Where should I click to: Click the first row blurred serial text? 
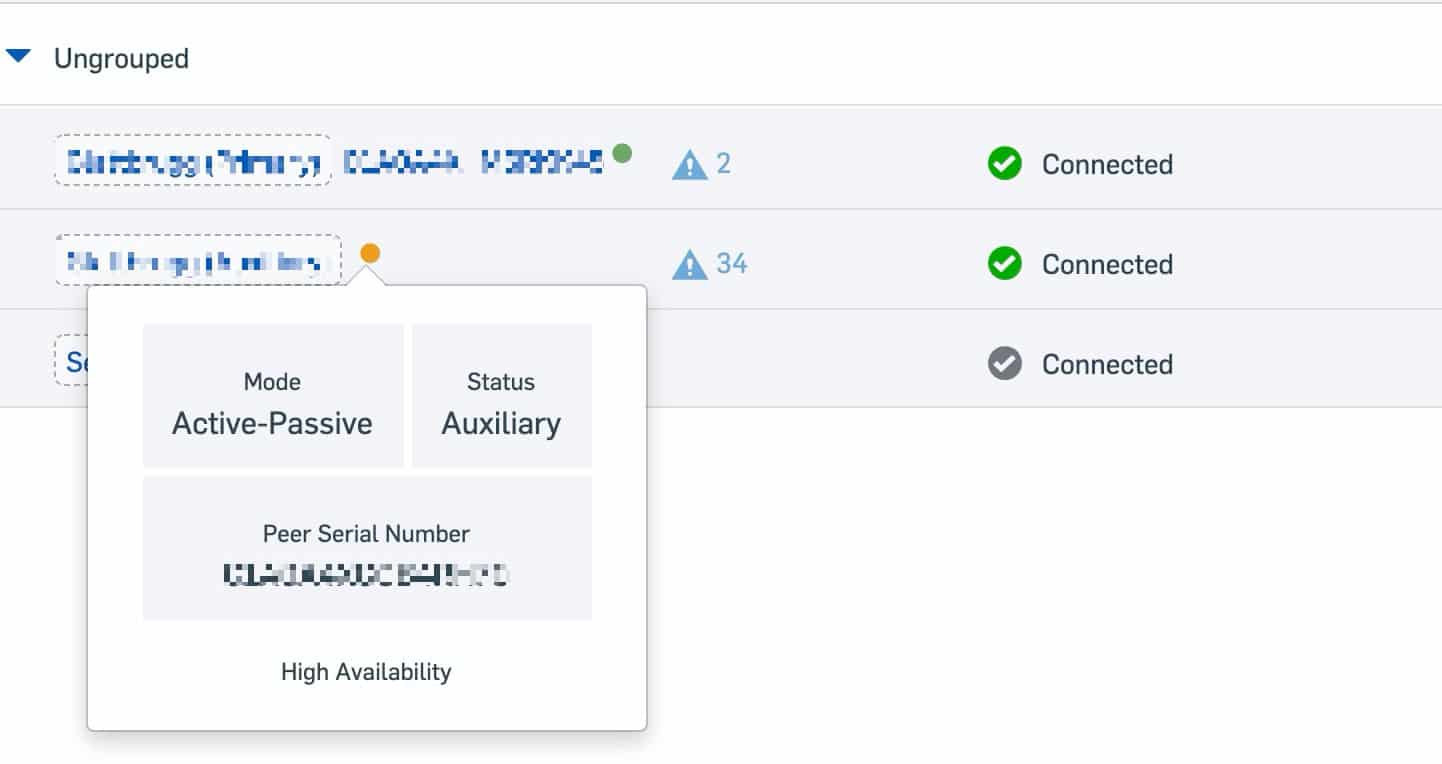[473, 161]
